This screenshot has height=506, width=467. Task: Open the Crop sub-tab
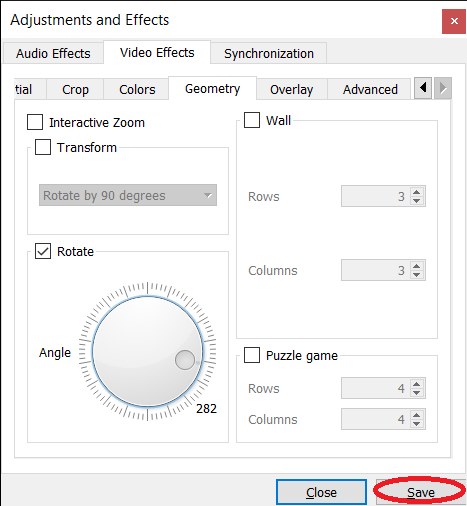(75, 89)
